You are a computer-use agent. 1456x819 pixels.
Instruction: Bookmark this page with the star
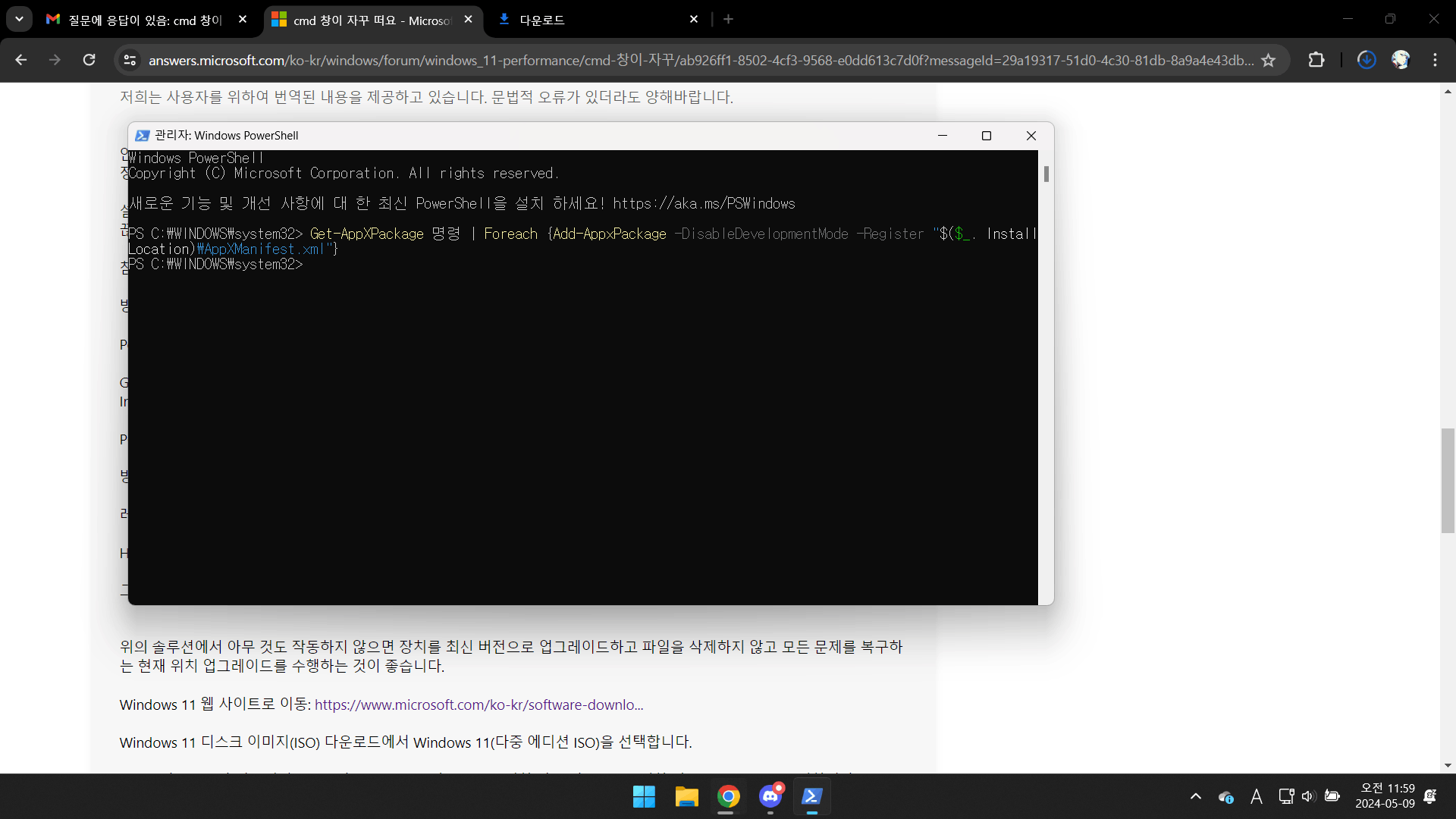(x=1269, y=60)
